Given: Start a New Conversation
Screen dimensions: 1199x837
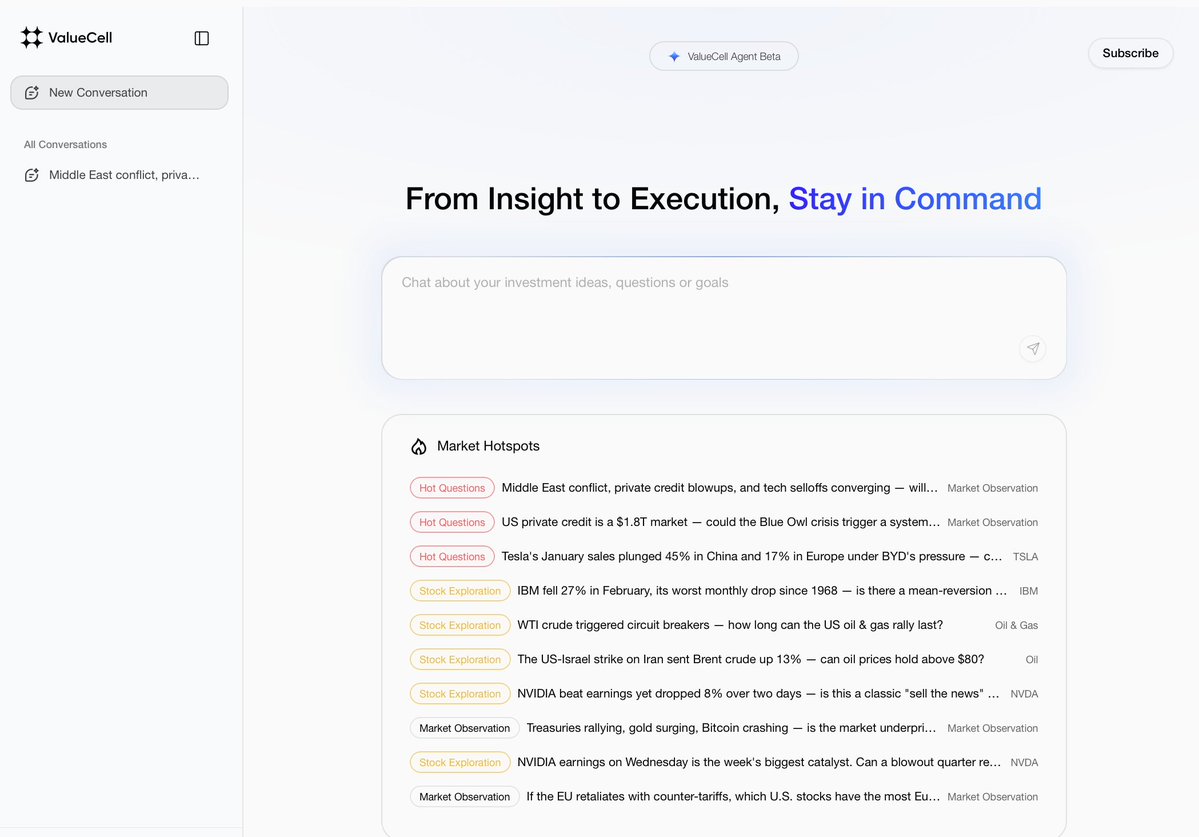Looking at the screenshot, I should [119, 92].
